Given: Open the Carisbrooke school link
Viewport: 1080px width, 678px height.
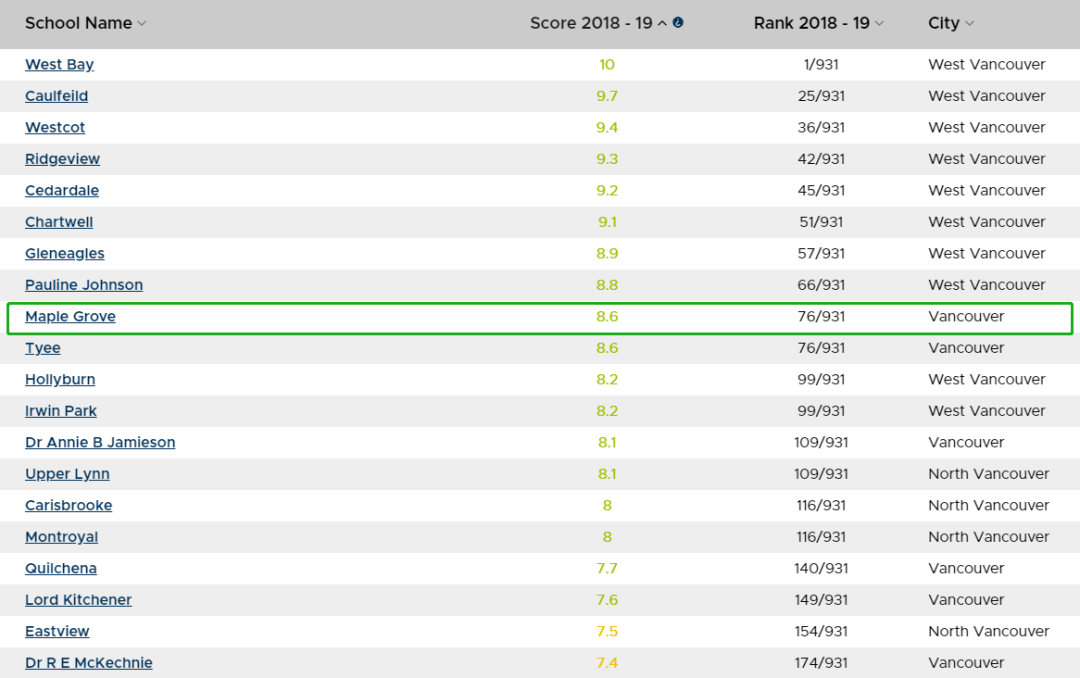Looking at the screenshot, I should pyautogui.click(x=69, y=506).
